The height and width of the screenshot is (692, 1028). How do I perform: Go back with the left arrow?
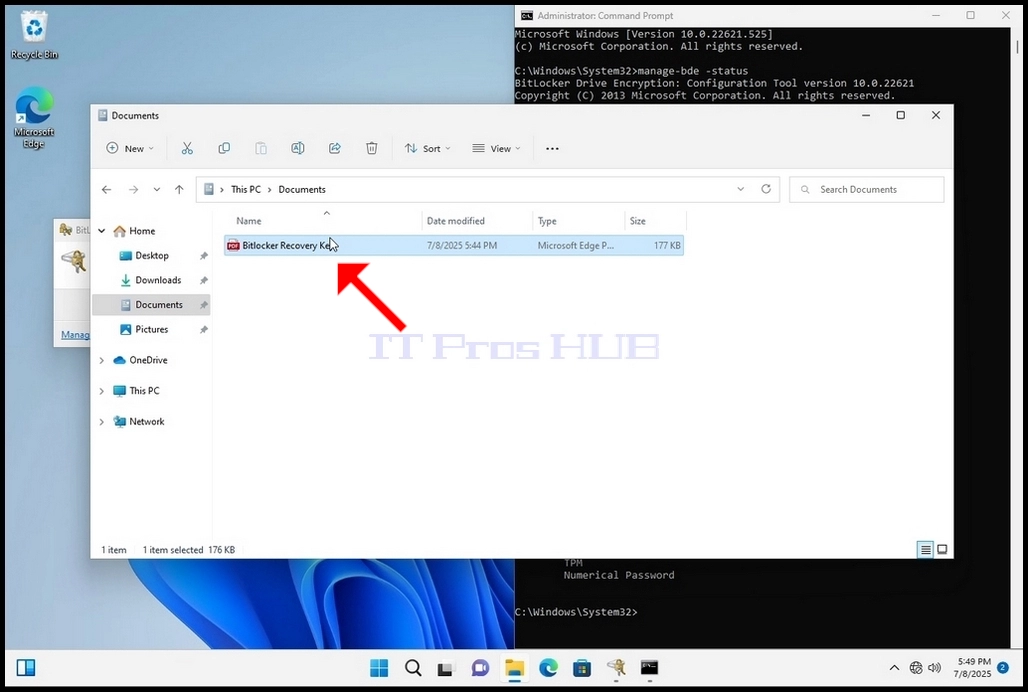(x=106, y=189)
